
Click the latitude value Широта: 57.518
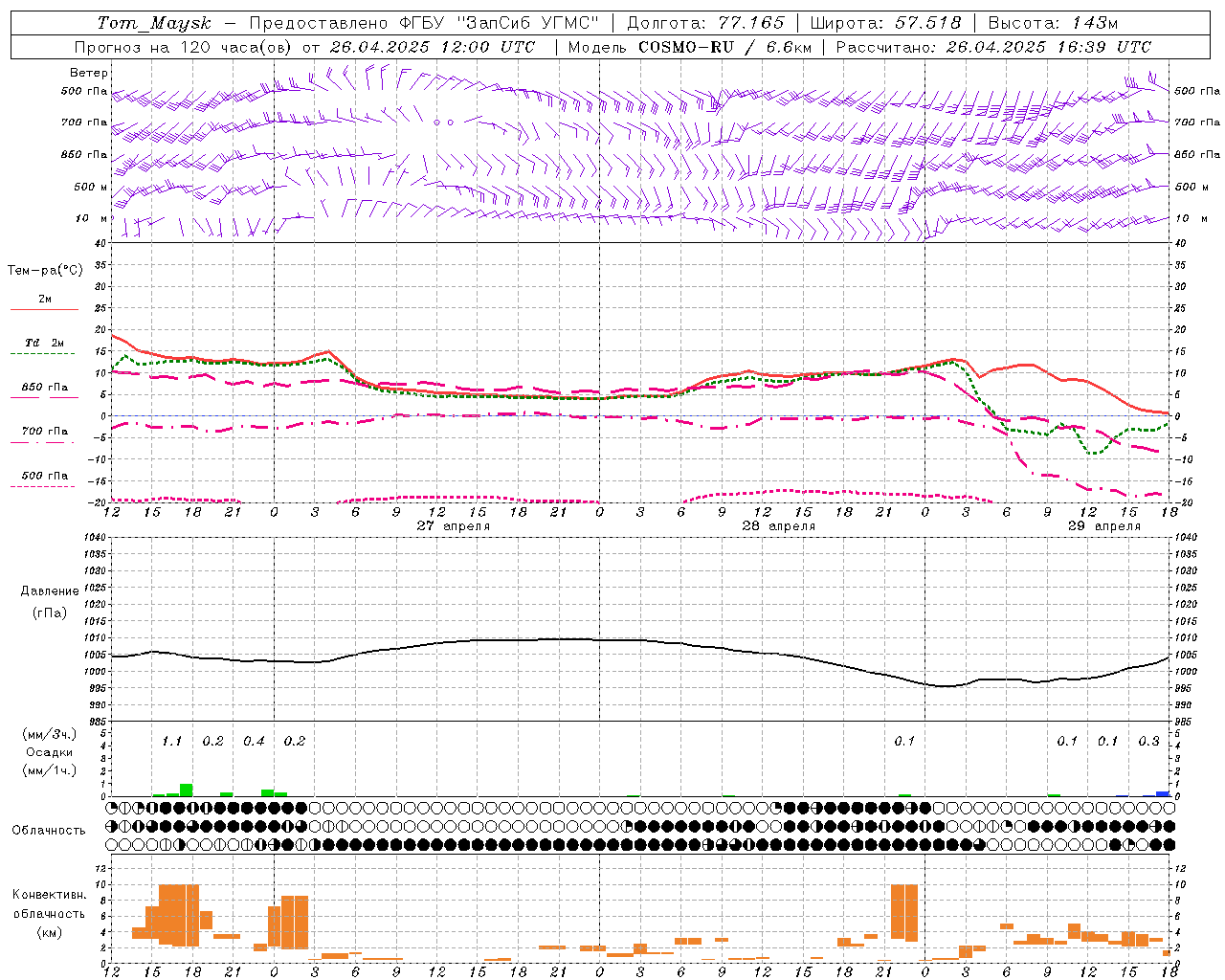pos(885,23)
